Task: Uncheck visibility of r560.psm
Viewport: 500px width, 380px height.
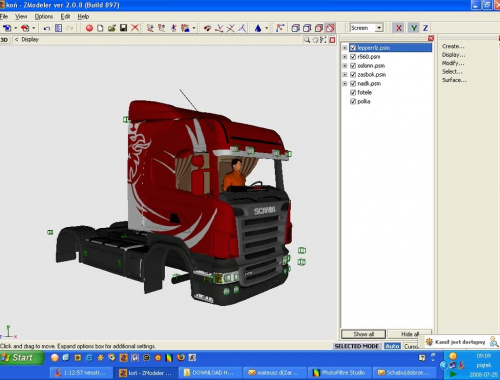Action: coord(353,57)
